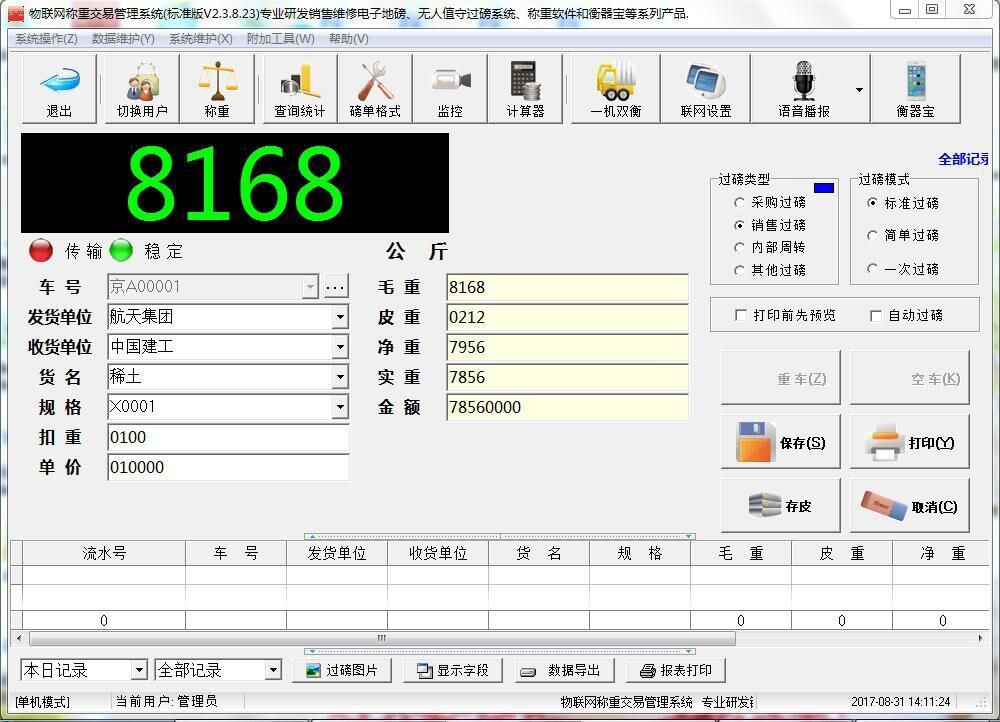Open the 货名 dropdown list

click(340, 378)
